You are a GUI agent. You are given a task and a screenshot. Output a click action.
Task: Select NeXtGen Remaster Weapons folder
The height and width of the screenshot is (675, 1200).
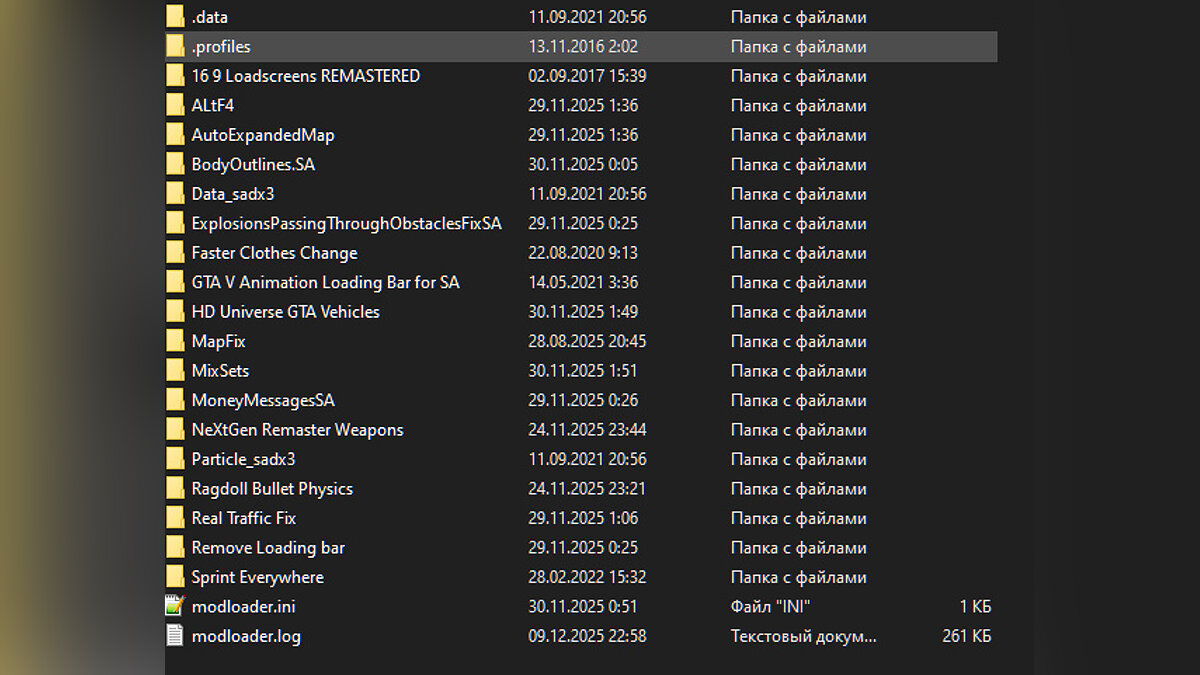click(x=297, y=430)
